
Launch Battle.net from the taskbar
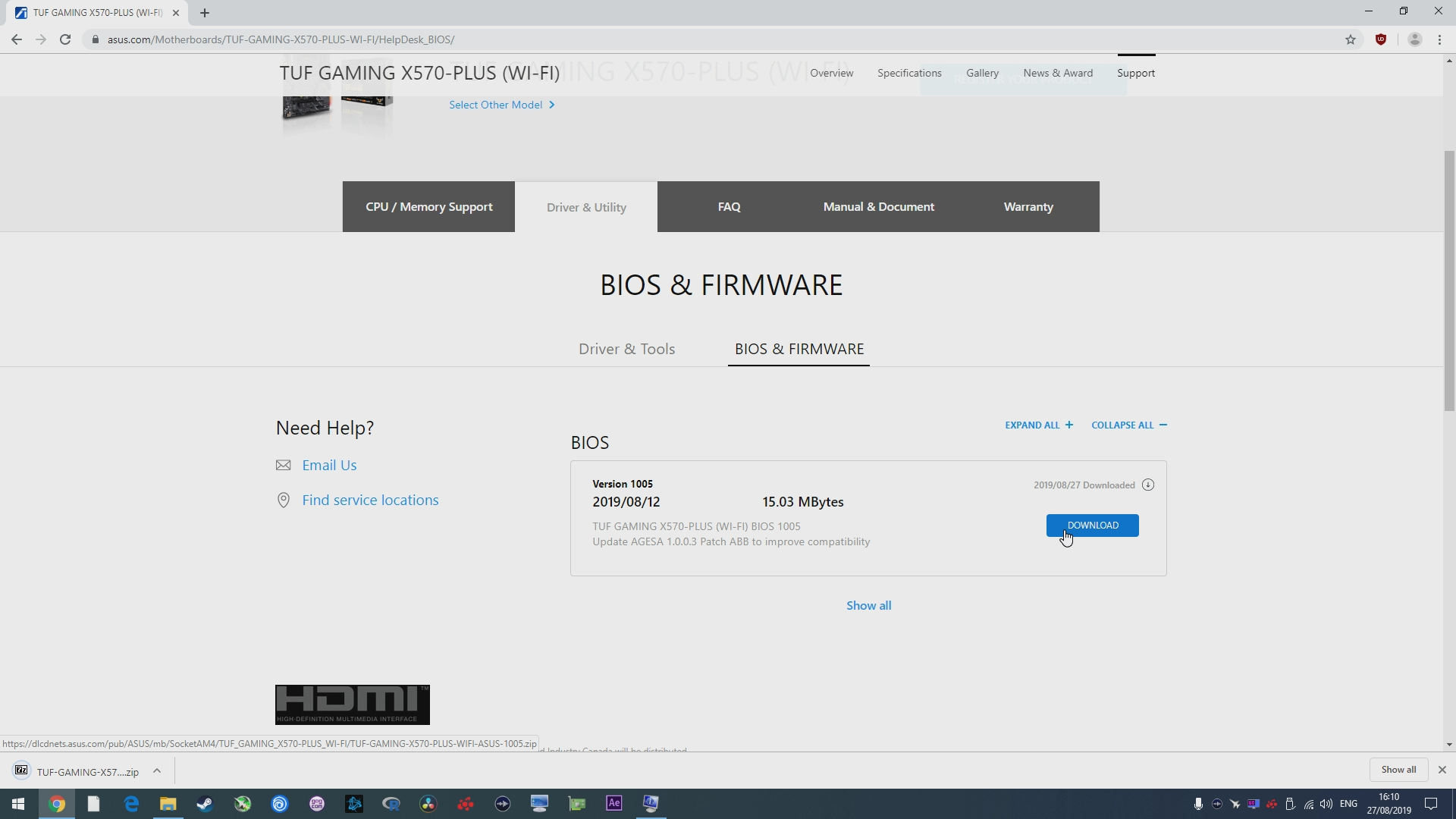coord(354,804)
